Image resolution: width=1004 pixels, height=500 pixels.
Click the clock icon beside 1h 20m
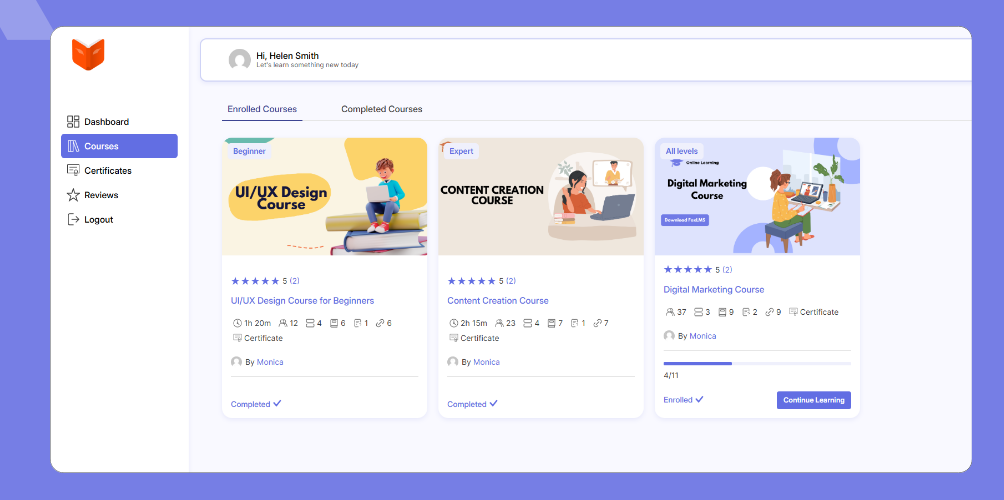tap(238, 323)
